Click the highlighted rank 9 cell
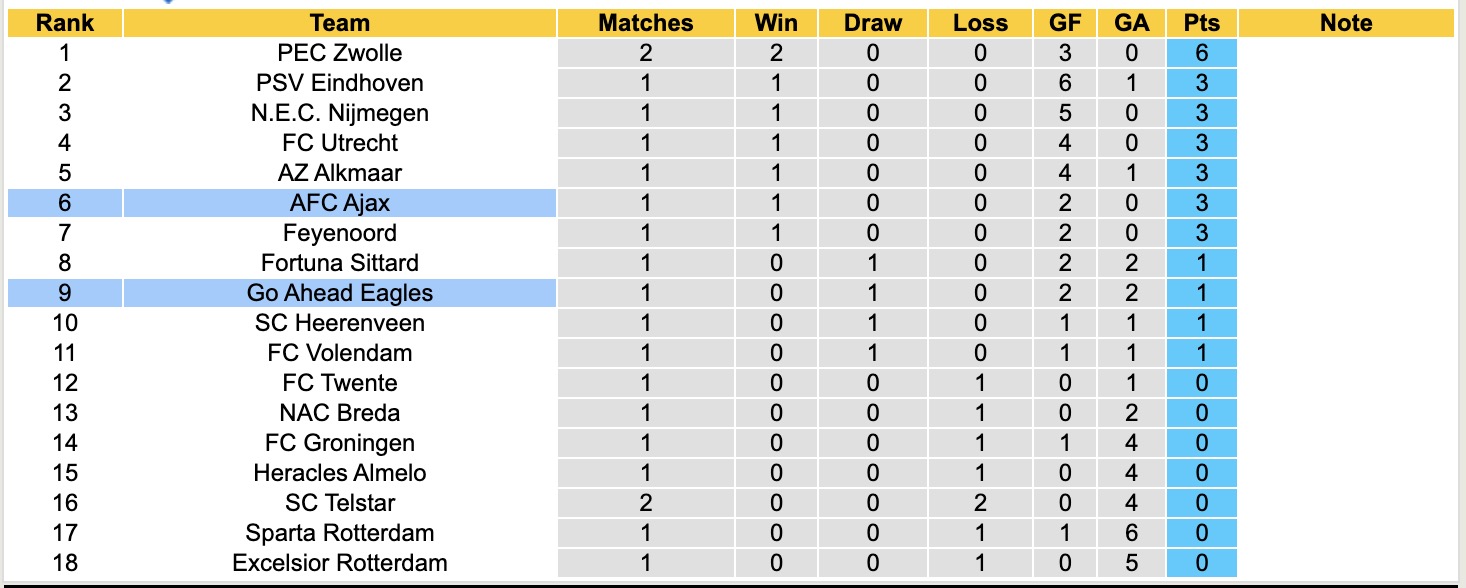Screen dimensions: 1466x588 click(x=64, y=293)
